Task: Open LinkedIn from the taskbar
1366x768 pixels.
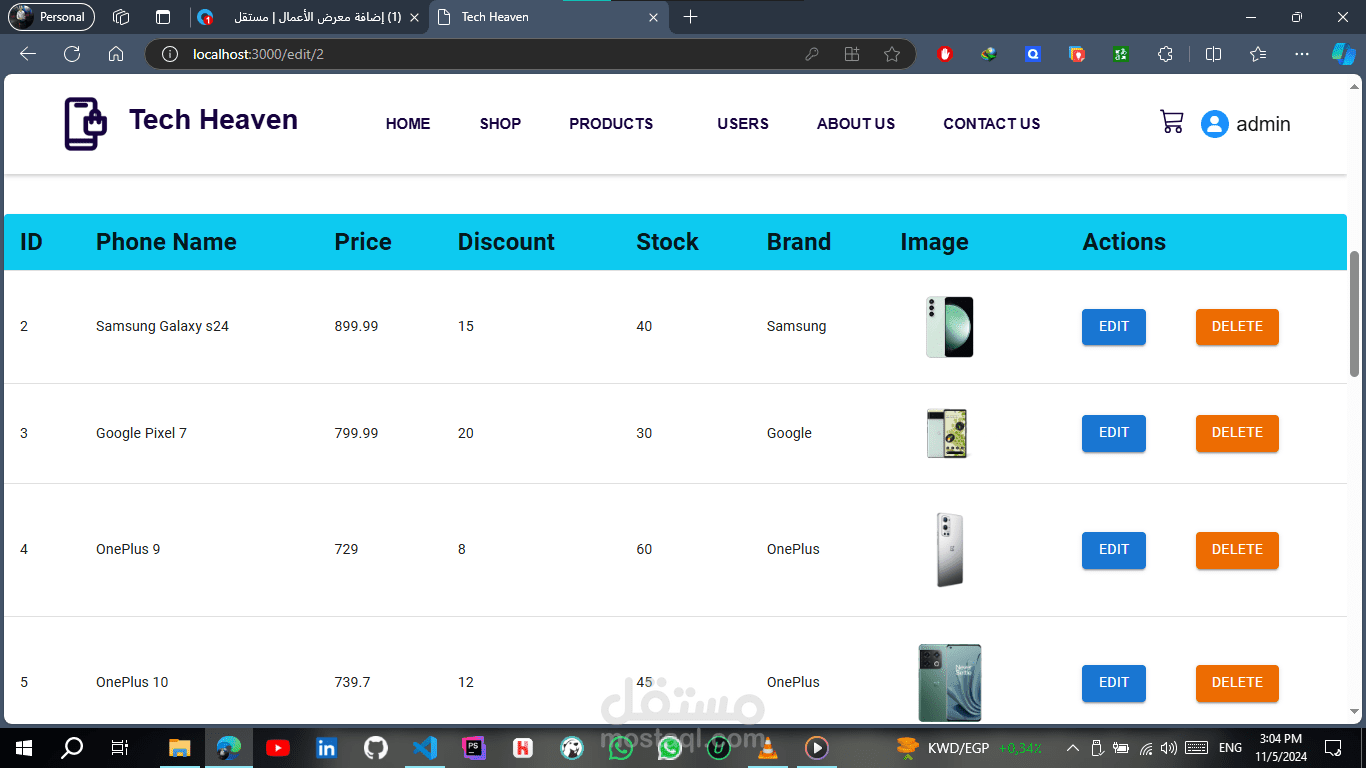Action: [x=326, y=747]
